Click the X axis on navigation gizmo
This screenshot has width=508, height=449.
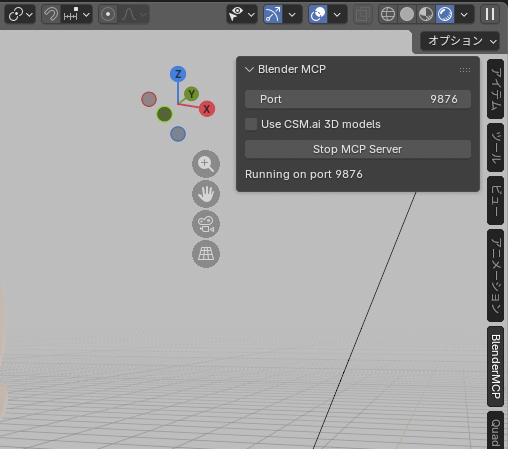point(207,109)
